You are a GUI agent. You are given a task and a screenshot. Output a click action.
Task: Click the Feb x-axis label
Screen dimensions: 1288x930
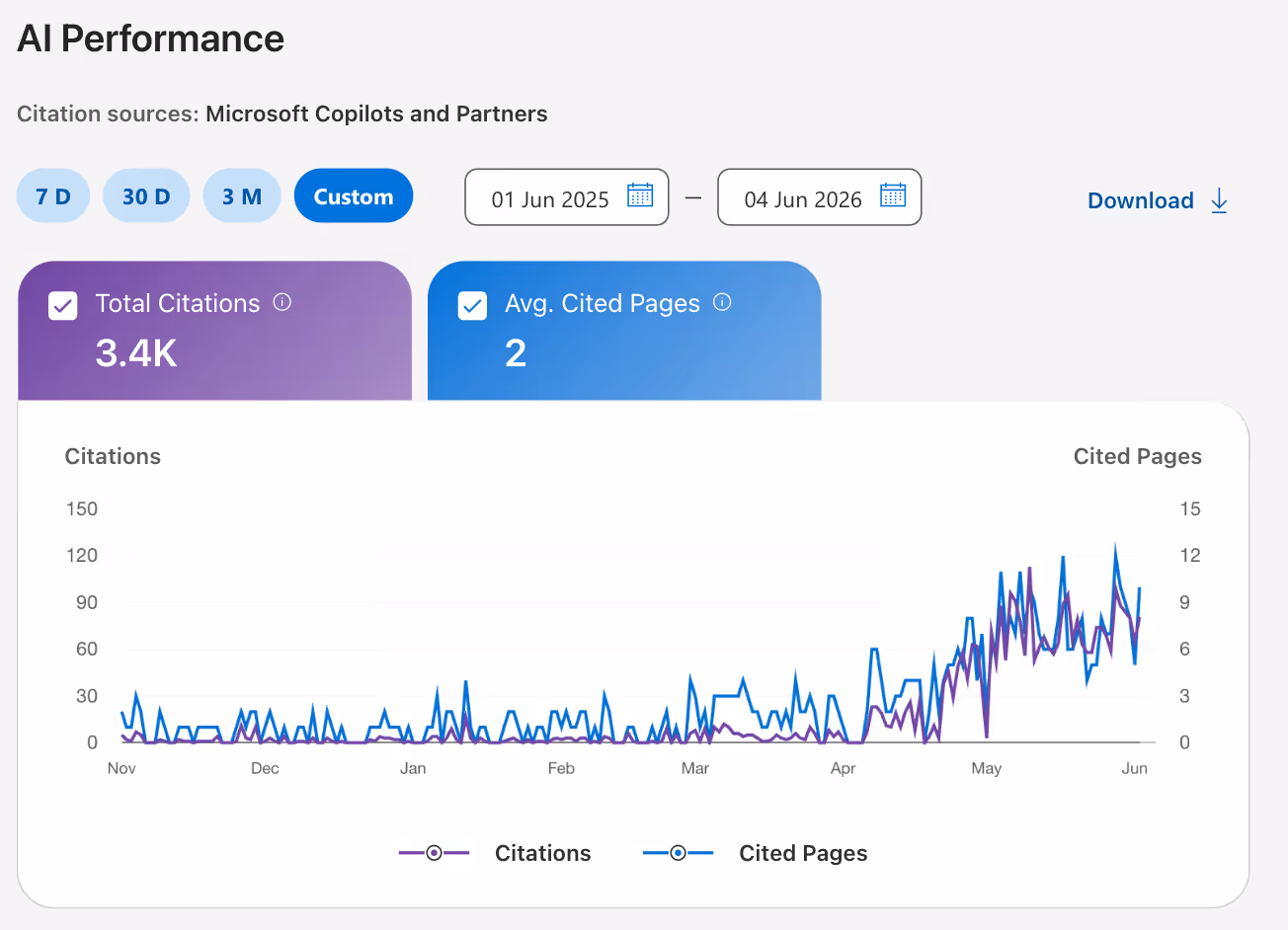pos(561,768)
